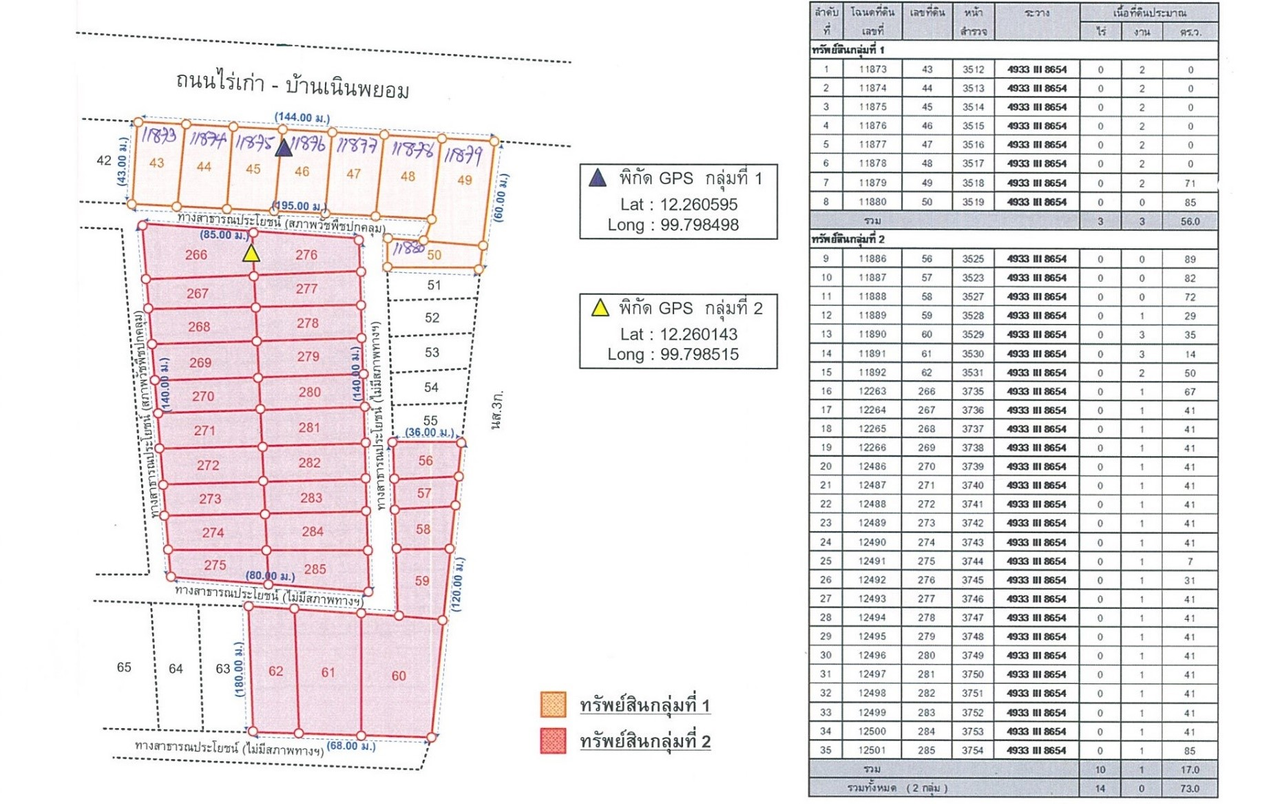Click the blue GPS triangle marker on the map
Image resolution: width=1280 pixels, height=804 pixels.
pyautogui.click(x=284, y=148)
